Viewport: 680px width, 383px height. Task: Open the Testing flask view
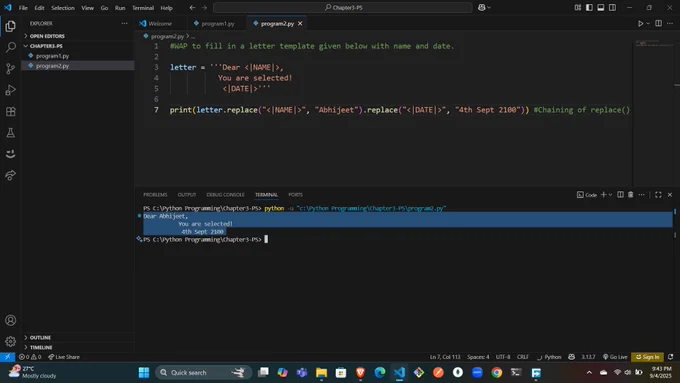(10, 133)
